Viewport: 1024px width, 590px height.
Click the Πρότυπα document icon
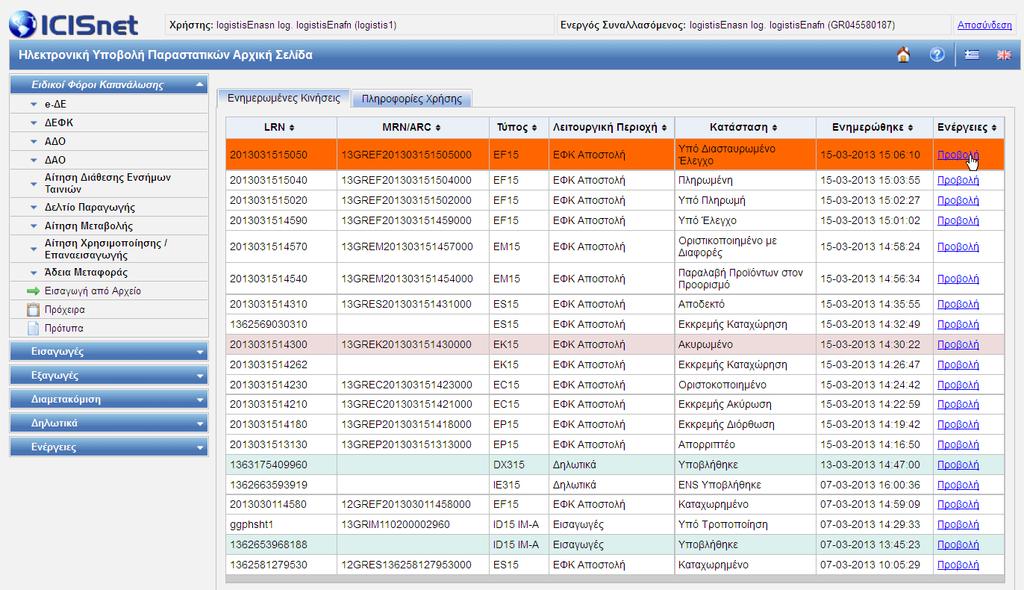point(33,328)
